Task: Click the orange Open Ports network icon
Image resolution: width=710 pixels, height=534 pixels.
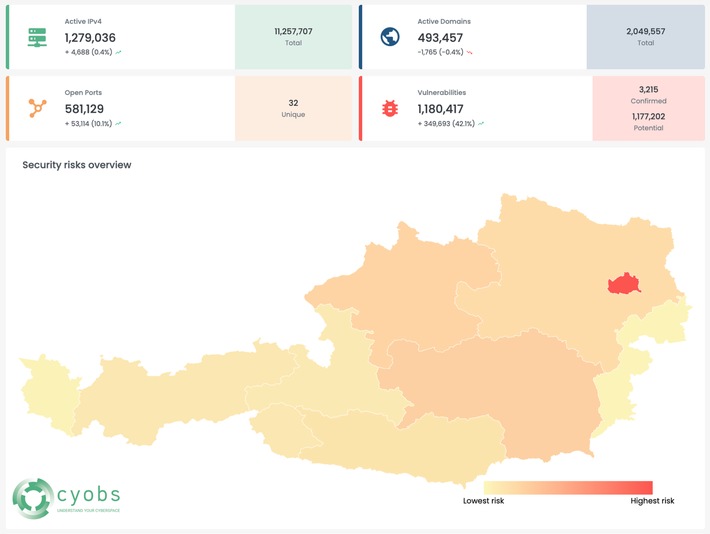Action: 38,108
